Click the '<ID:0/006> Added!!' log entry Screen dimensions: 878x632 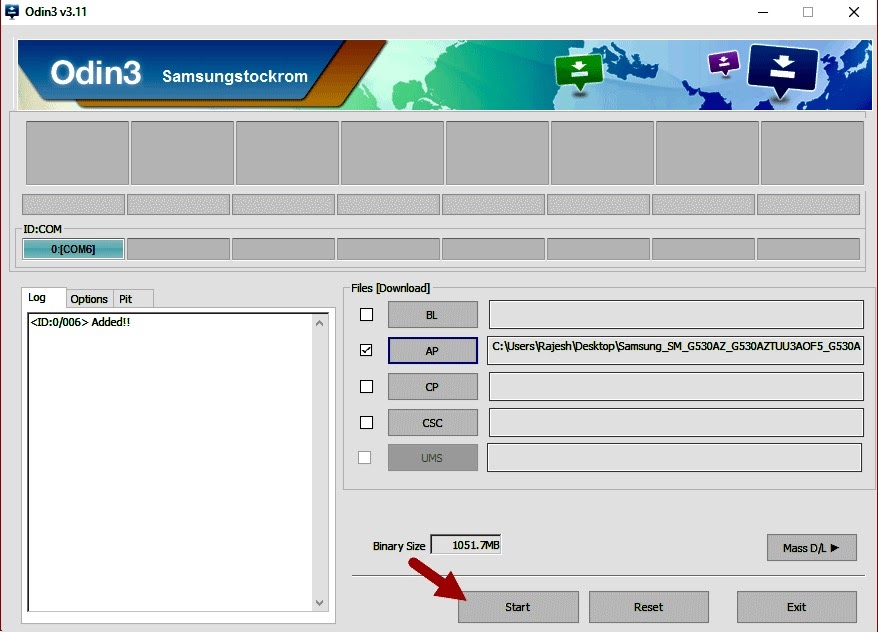80,322
